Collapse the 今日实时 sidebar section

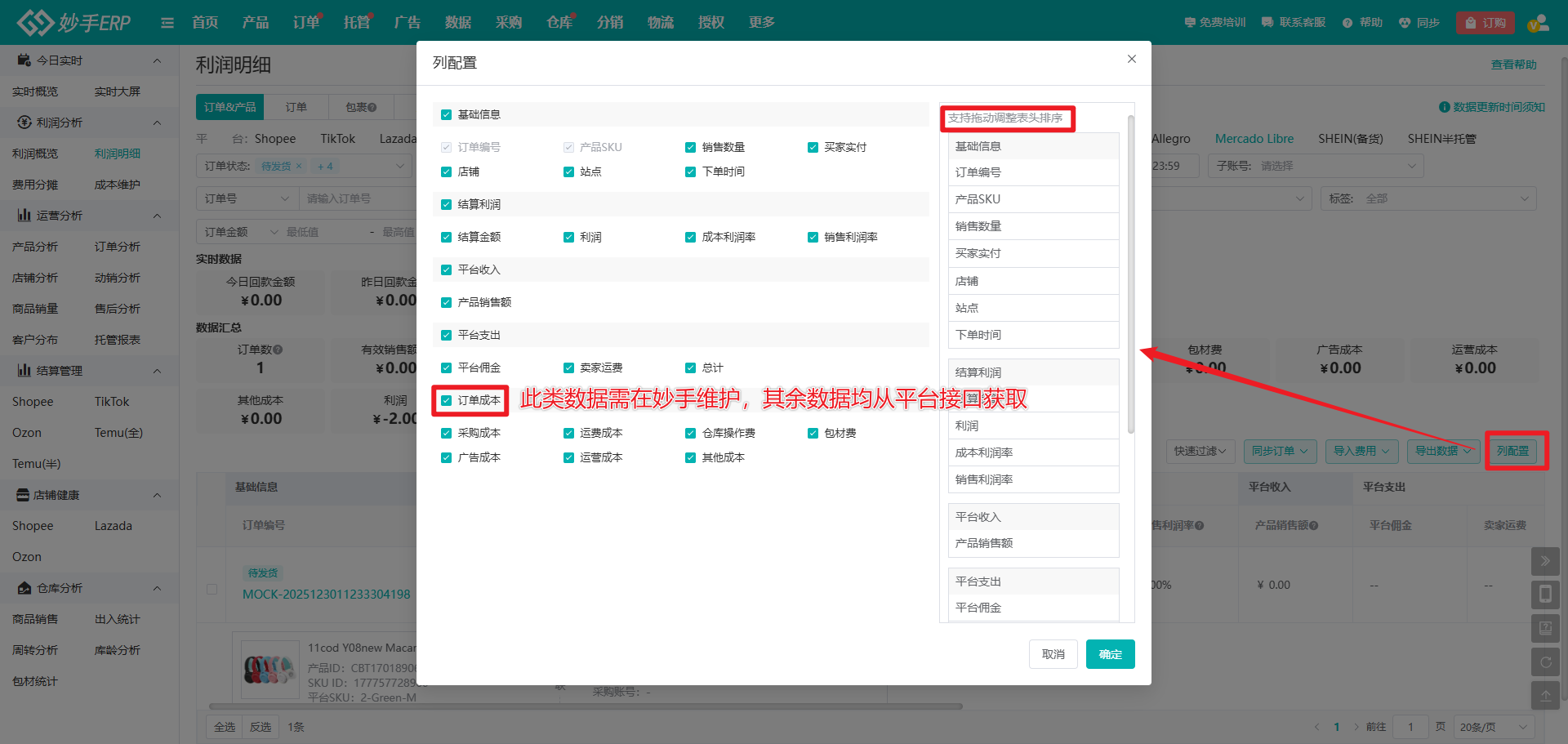[x=157, y=60]
